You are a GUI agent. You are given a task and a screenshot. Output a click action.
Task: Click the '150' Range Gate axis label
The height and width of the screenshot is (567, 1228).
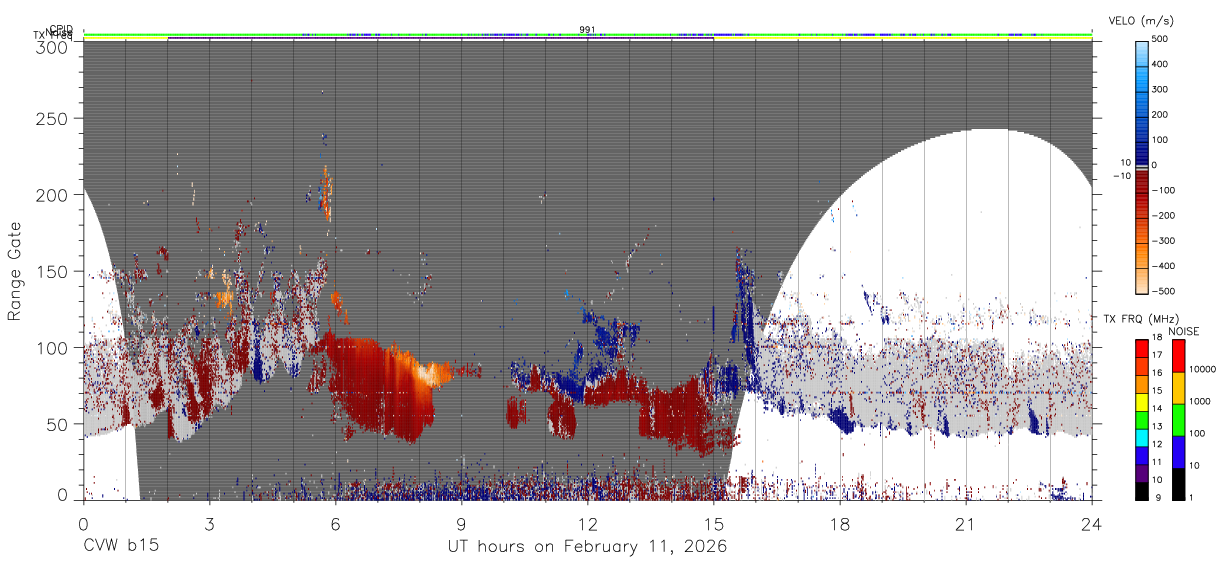[53, 271]
